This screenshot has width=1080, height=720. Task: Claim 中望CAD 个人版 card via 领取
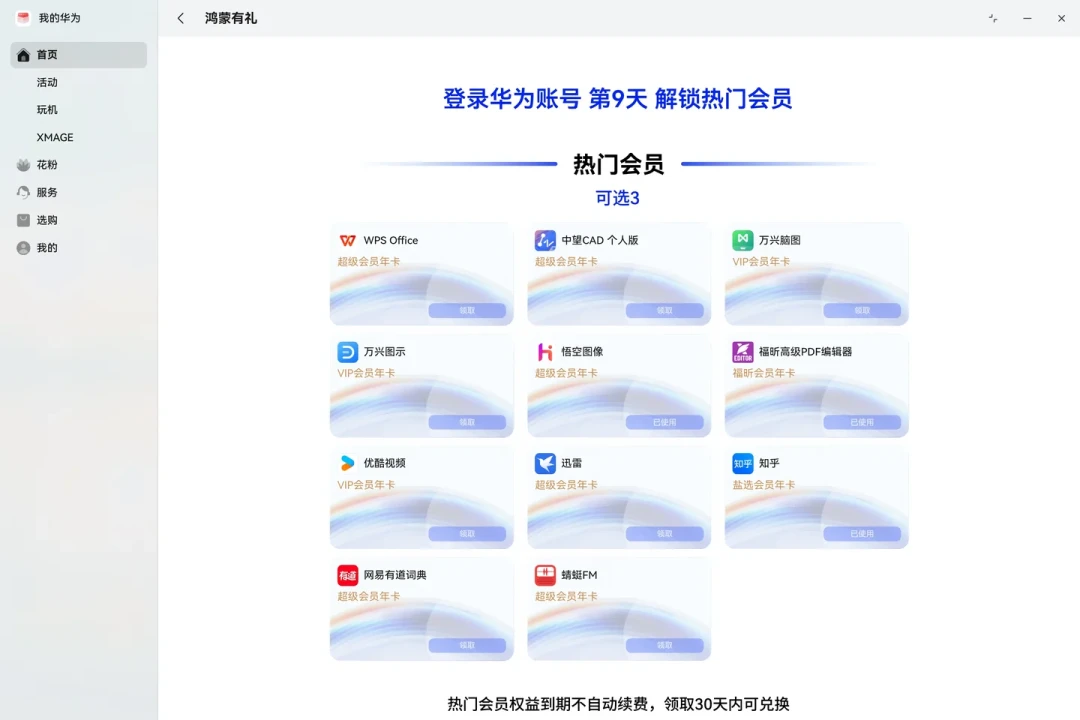665,311
